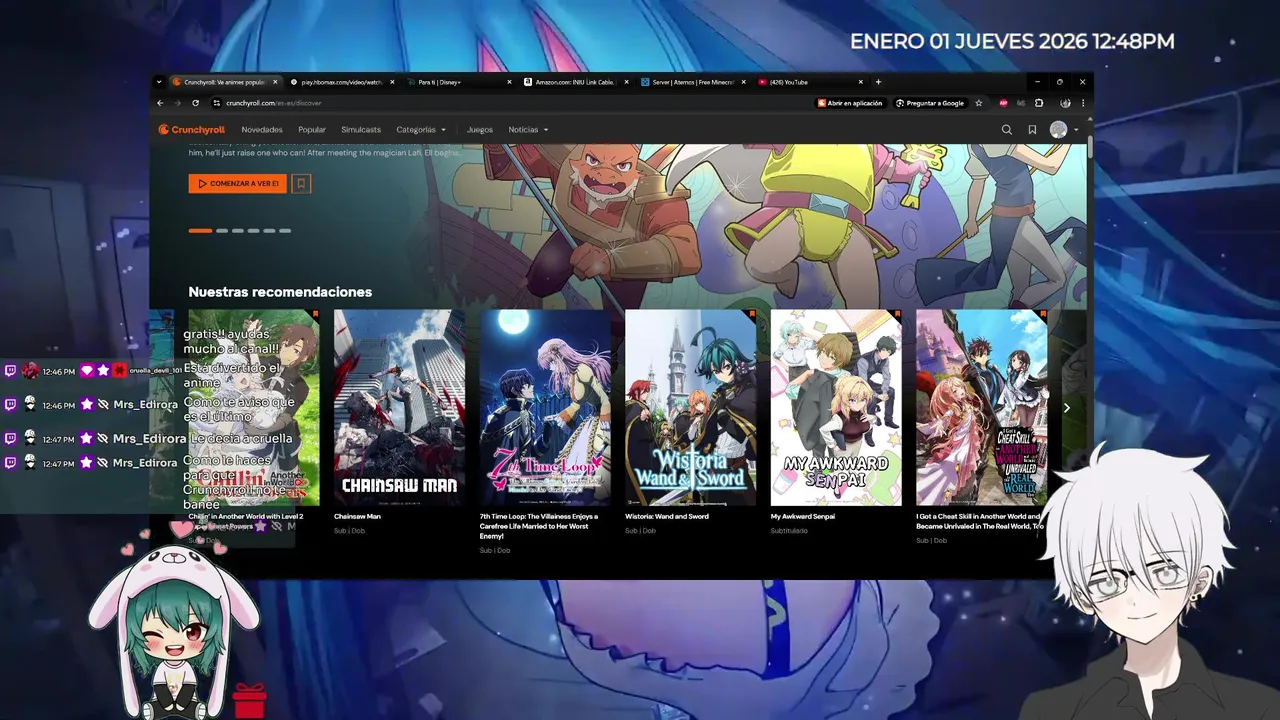Open Popular in Crunchyroll navigation
Screen dimensions: 1280x720
click(312, 129)
